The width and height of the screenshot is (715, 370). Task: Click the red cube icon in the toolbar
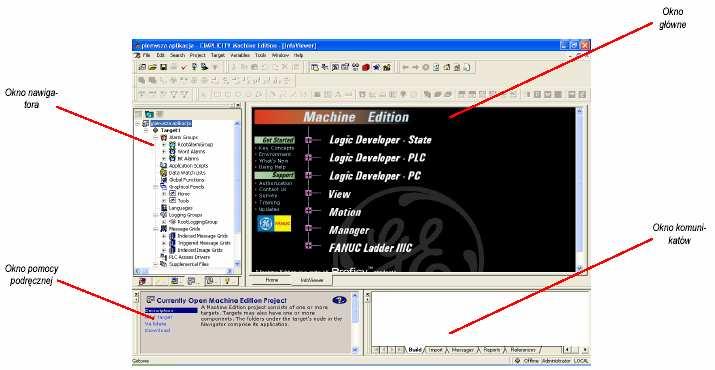366,68
